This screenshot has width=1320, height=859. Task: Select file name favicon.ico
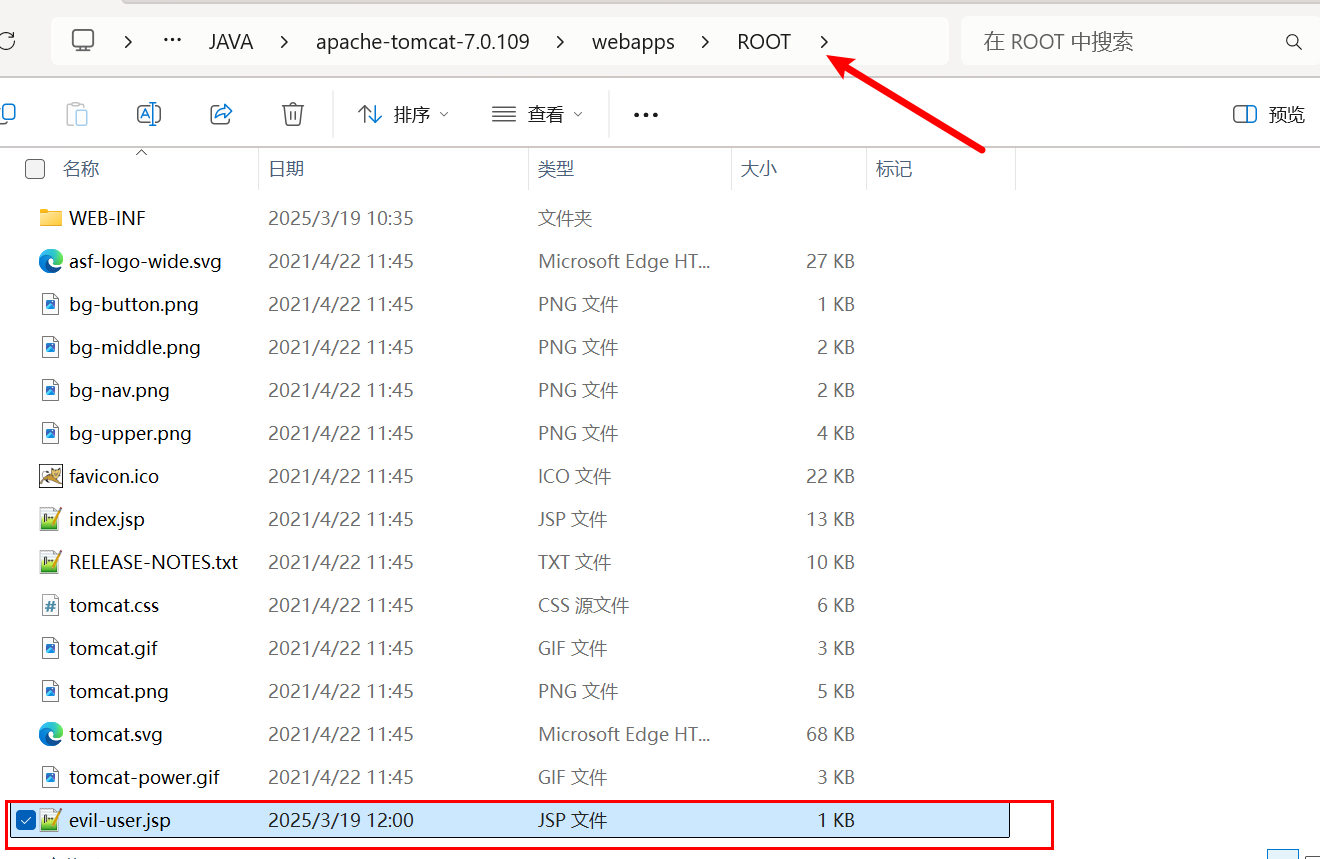(114, 476)
